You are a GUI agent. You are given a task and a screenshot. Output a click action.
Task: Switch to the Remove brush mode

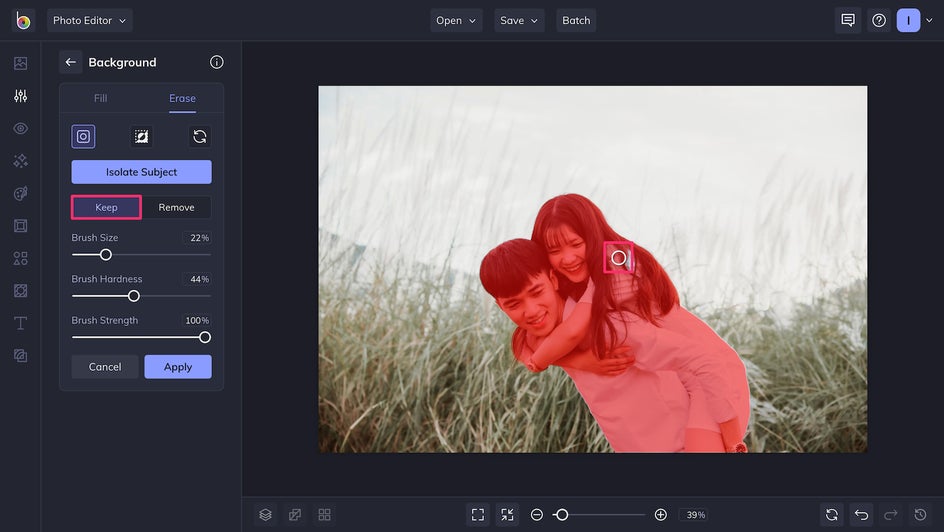[176, 207]
